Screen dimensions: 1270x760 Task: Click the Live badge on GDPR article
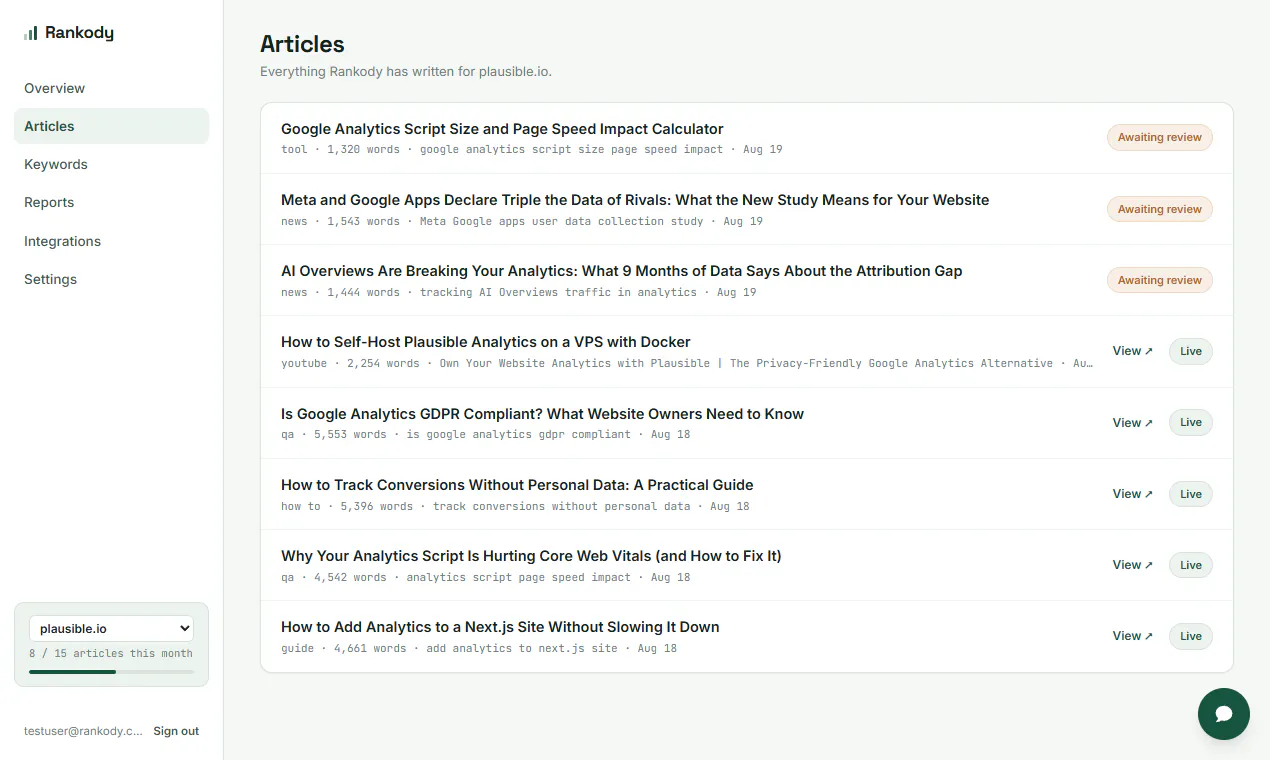pos(1191,423)
